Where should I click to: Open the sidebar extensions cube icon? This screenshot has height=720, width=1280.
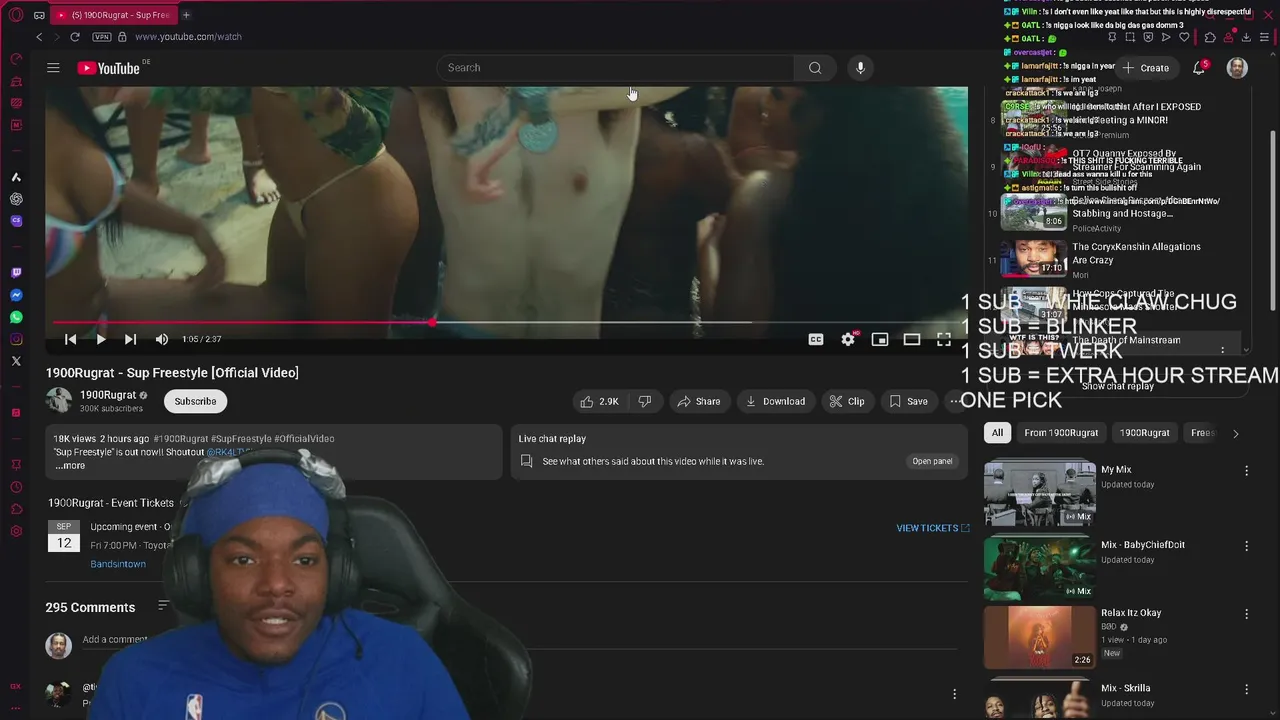coord(16,509)
